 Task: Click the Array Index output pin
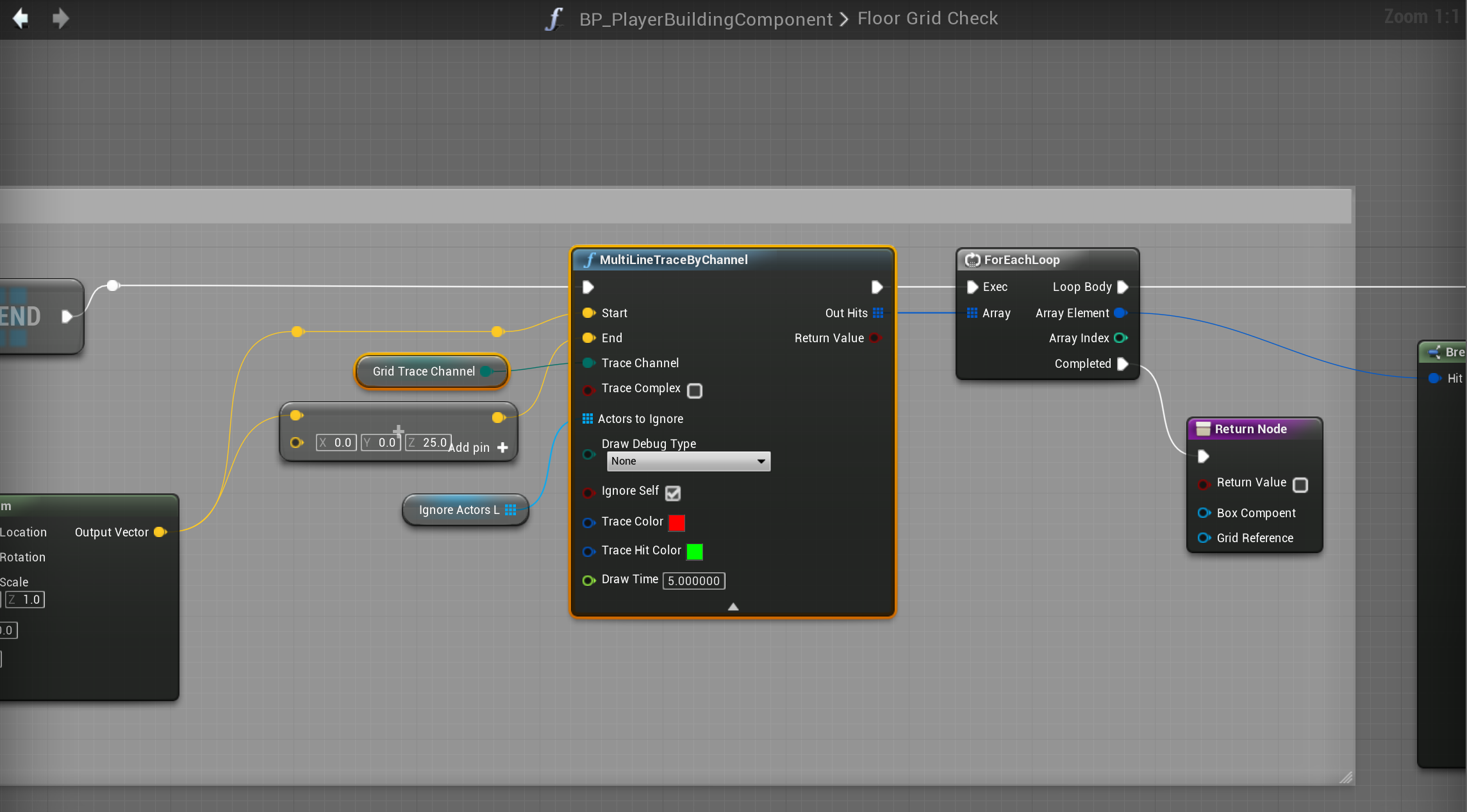[1120, 338]
